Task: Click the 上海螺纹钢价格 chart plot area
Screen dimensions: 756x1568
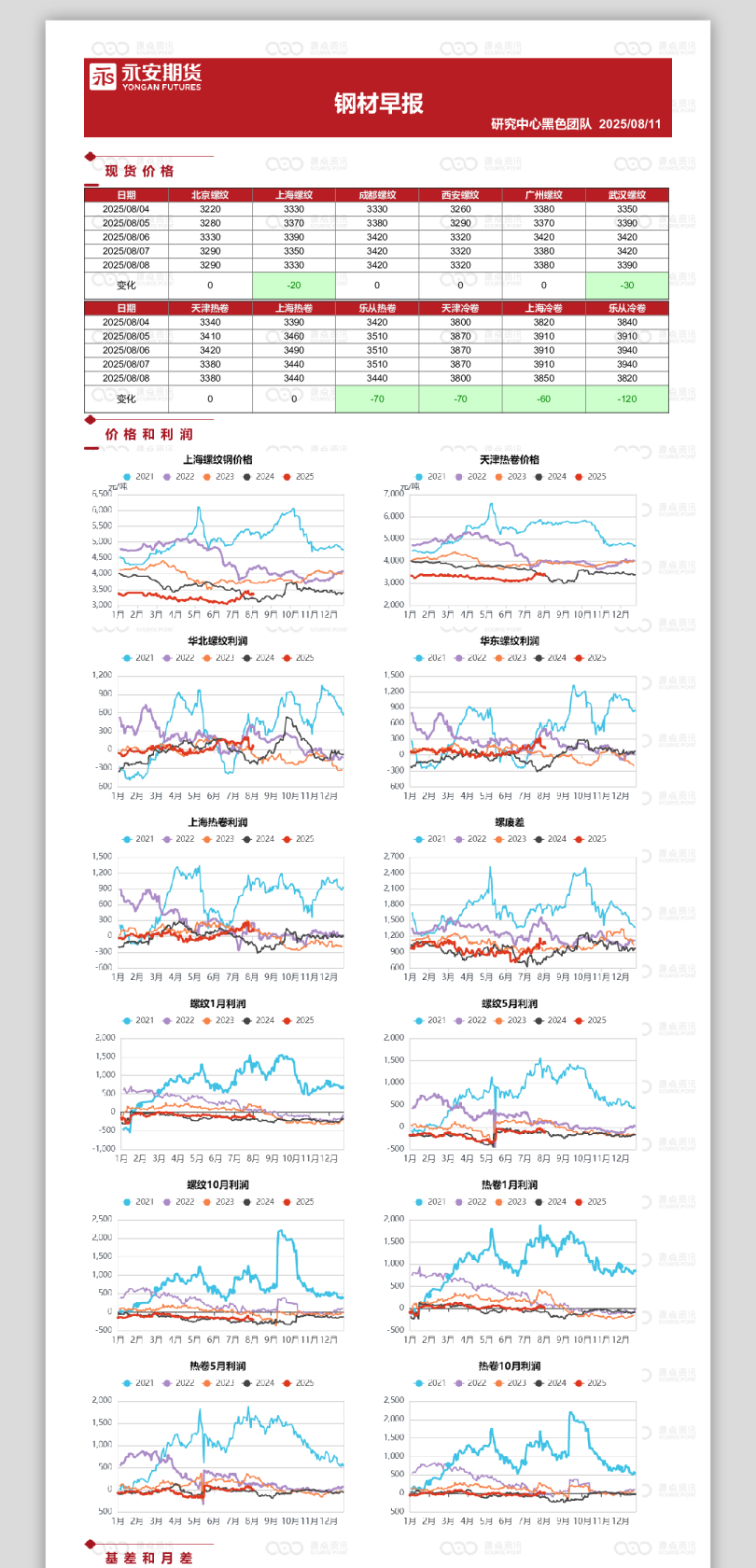Action: [x=230, y=549]
